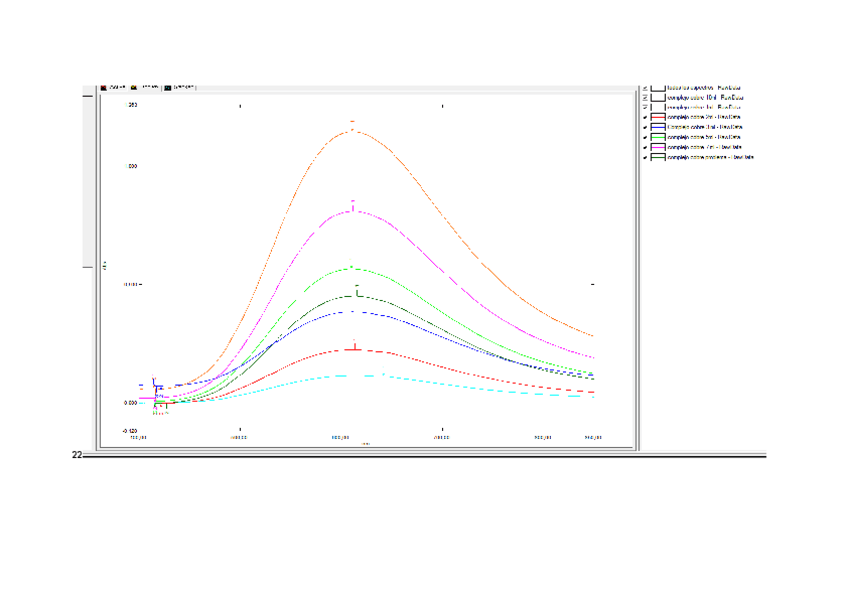Toggle the complejo cobre 10ml legend checkbox
The height and width of the screenshot is (599, 848).
coord(646,98)
